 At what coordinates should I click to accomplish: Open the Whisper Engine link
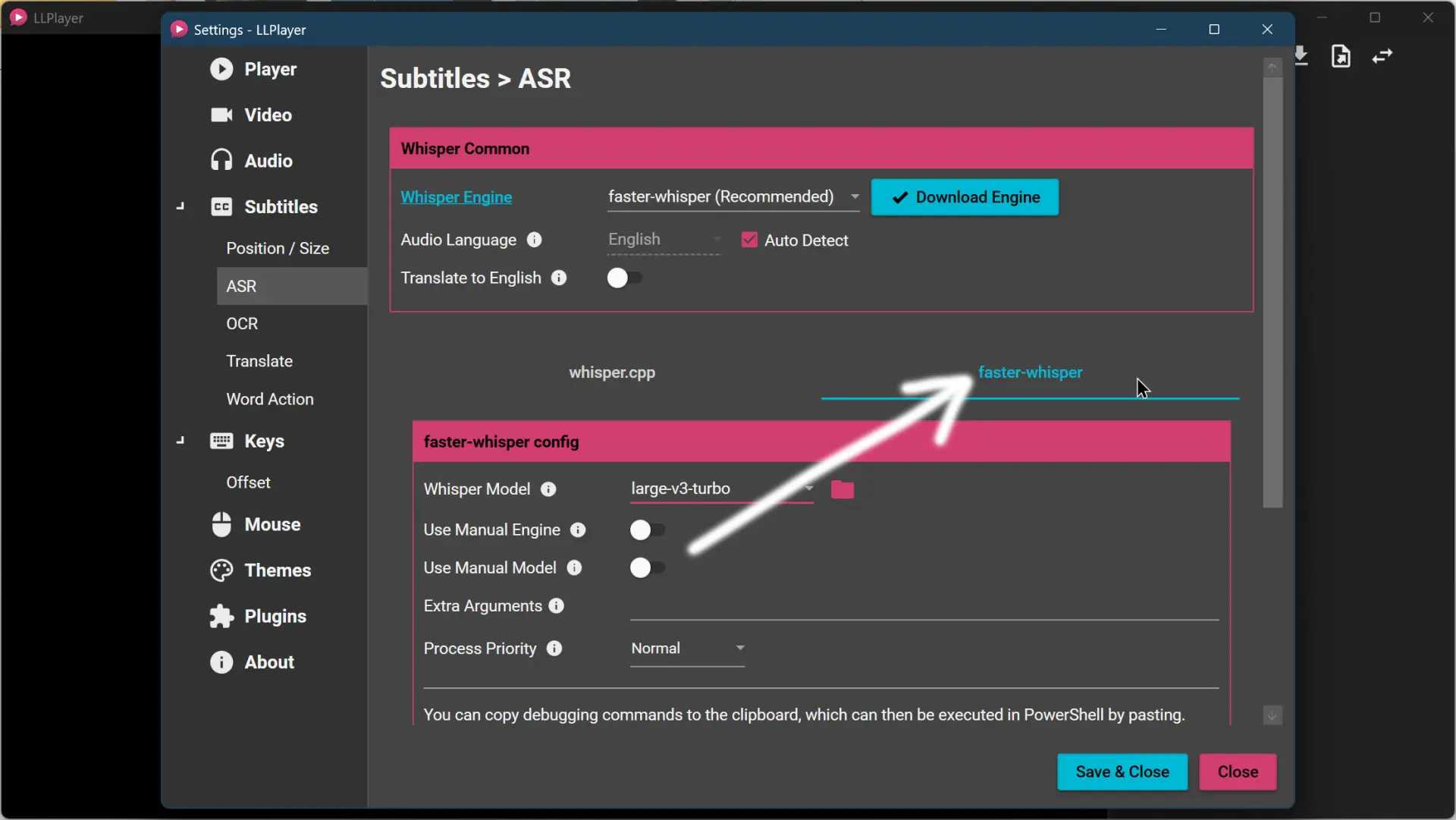coord(457,197)
